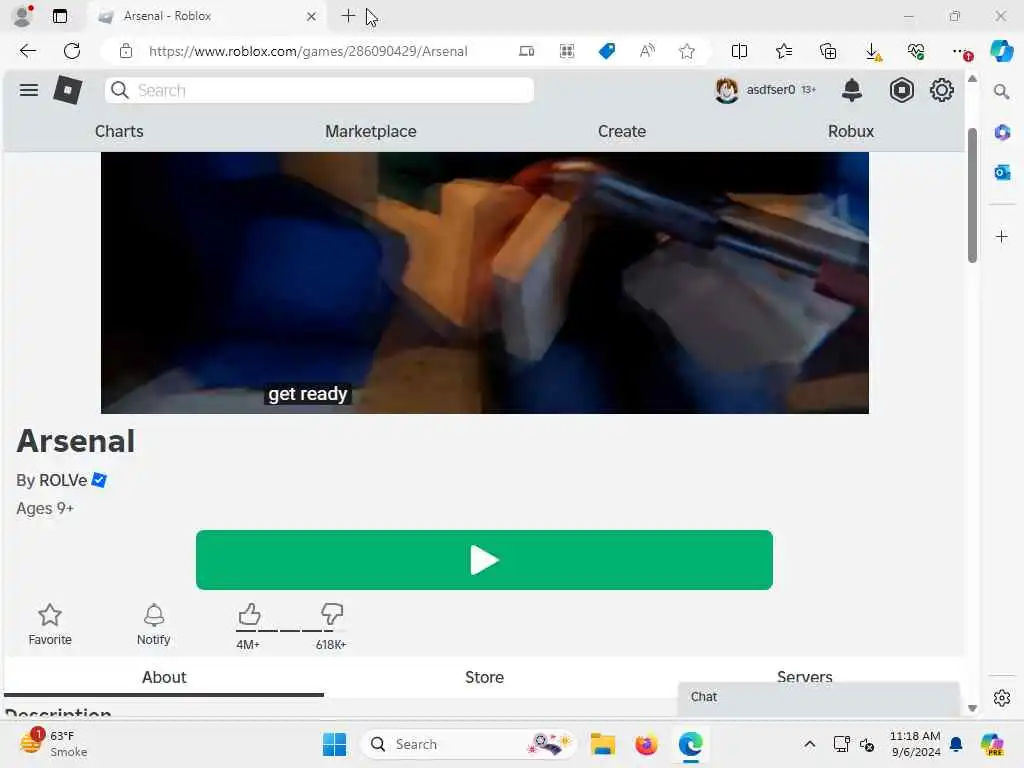Image resolution: width=1024 pixels, height=768 pixels.
Task: Open Browser essentials heart icon
Action: click(916, 51)
